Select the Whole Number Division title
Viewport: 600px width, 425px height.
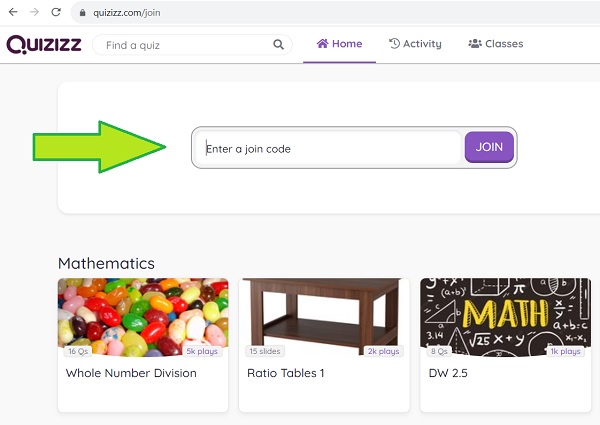click(131, 373)
